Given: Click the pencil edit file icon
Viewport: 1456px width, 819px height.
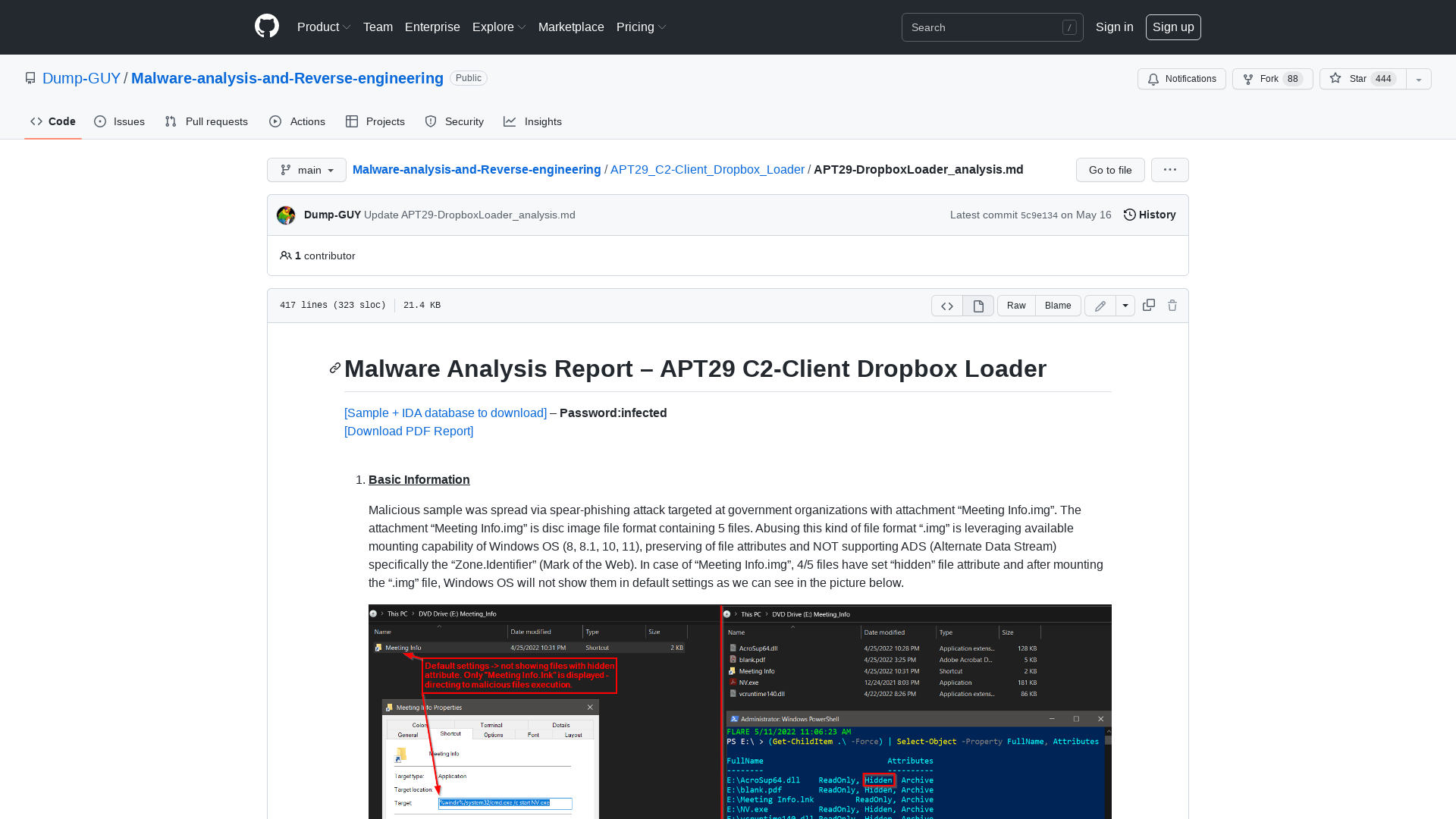Looking at the screenshot, I should click(1100, 306).
